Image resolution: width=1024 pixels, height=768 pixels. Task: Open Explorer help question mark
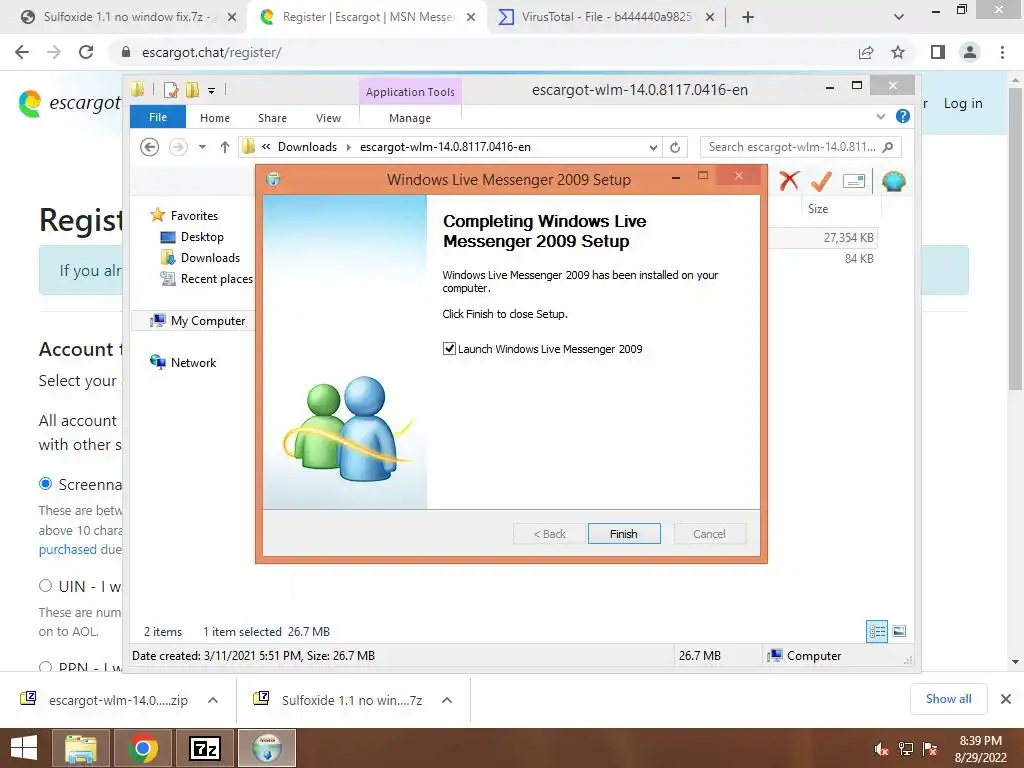903,116
